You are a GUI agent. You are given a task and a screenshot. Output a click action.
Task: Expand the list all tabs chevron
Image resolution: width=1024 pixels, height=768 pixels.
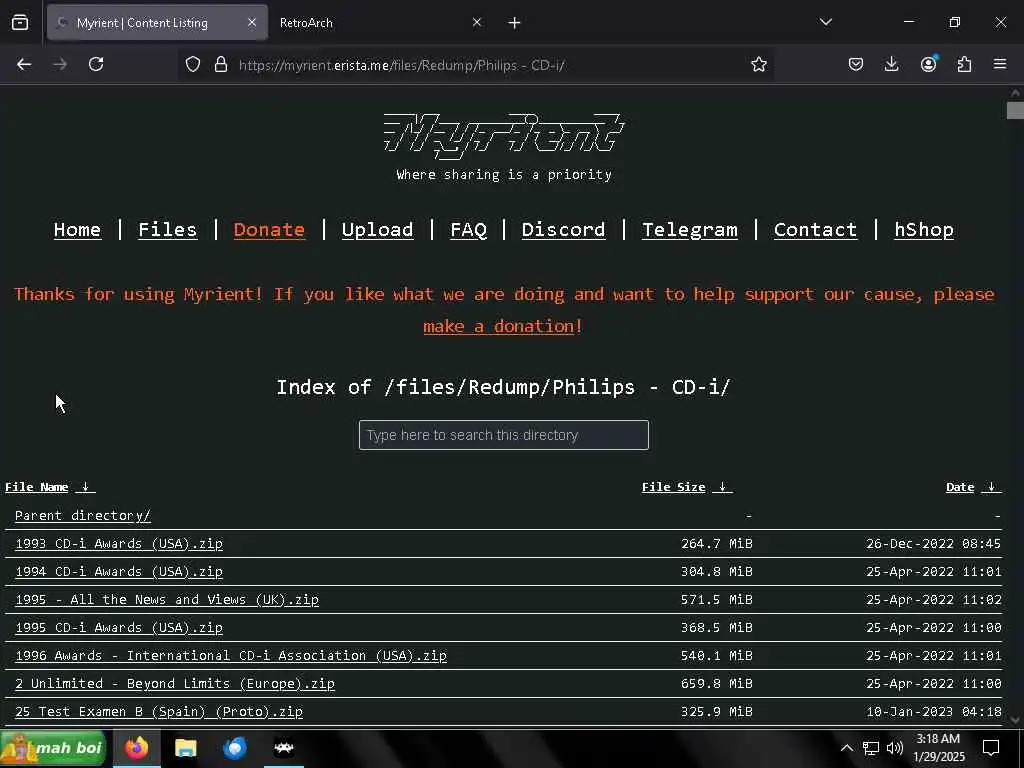click(x=825, y=22)
